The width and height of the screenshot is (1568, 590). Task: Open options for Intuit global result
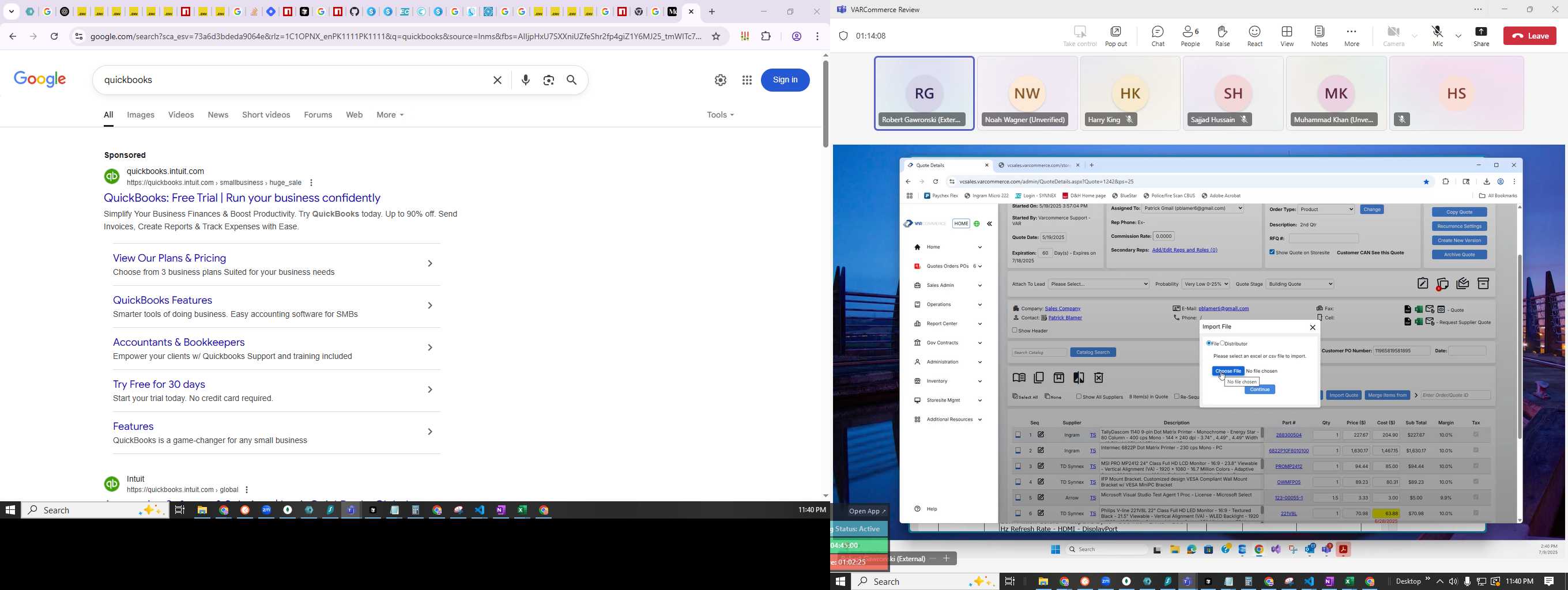coord(247,490)
